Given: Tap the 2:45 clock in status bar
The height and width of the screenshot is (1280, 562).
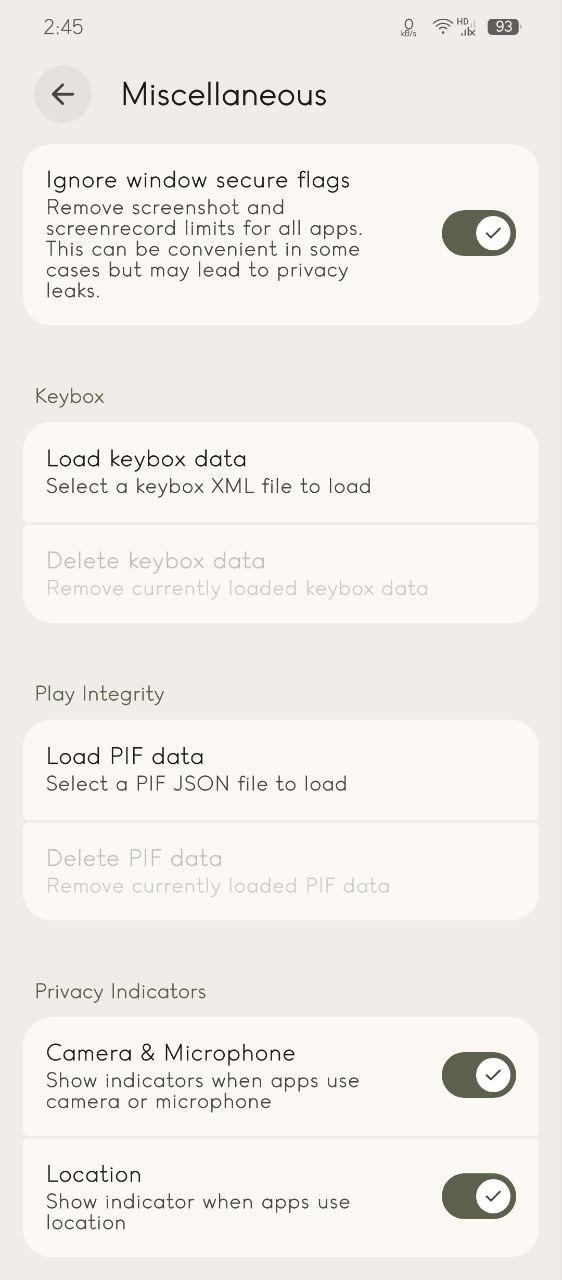Looking at the screenshot, I should pyautogui.click(x=63, y=27).
